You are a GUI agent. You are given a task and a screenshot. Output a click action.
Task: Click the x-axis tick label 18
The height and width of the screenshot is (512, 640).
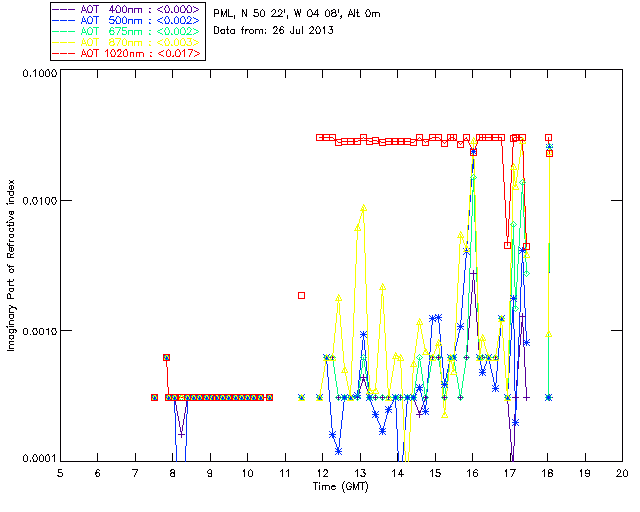[x=547, y=473]
